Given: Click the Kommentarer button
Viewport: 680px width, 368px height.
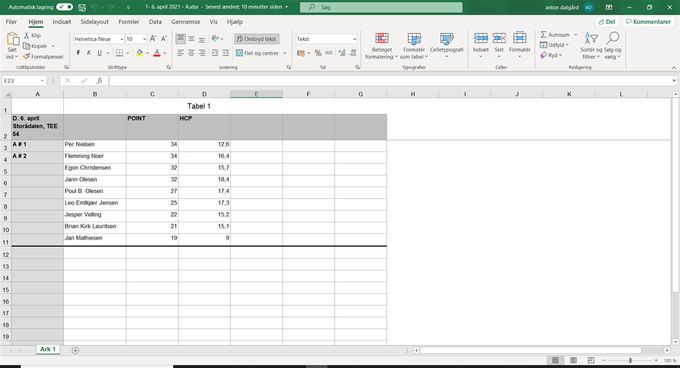Looking at the screenshot, I should point(648,22).
